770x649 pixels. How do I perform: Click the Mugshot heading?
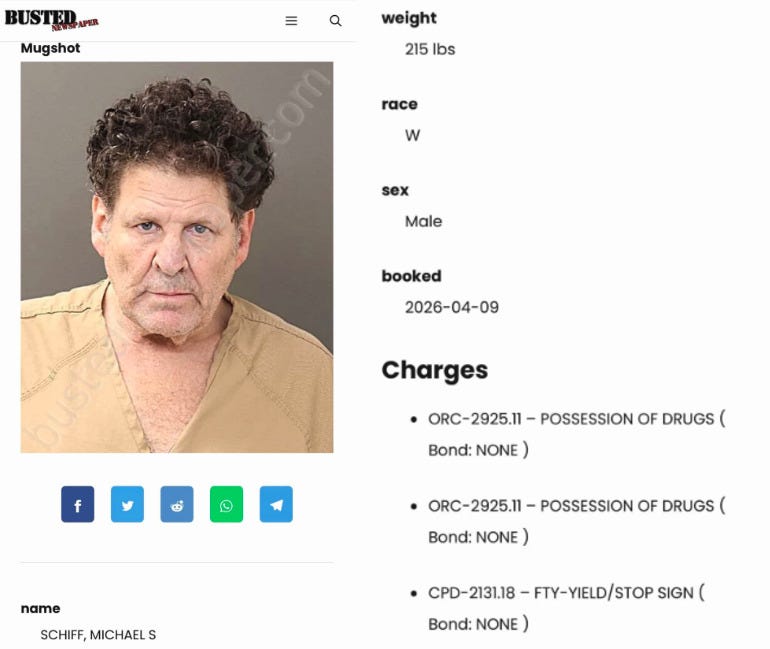[x=50, y=48]
